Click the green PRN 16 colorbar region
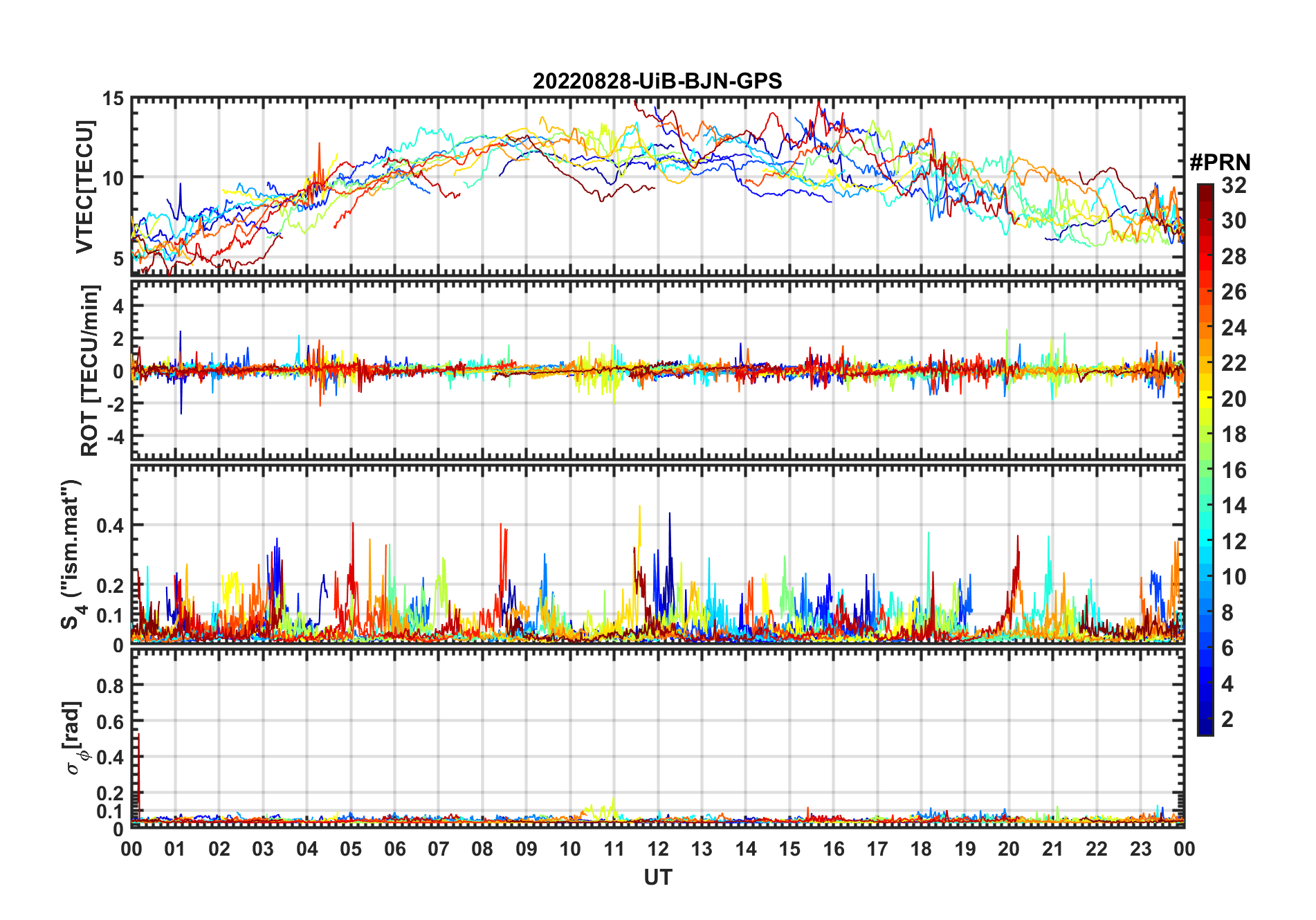 coord(1205,470)
